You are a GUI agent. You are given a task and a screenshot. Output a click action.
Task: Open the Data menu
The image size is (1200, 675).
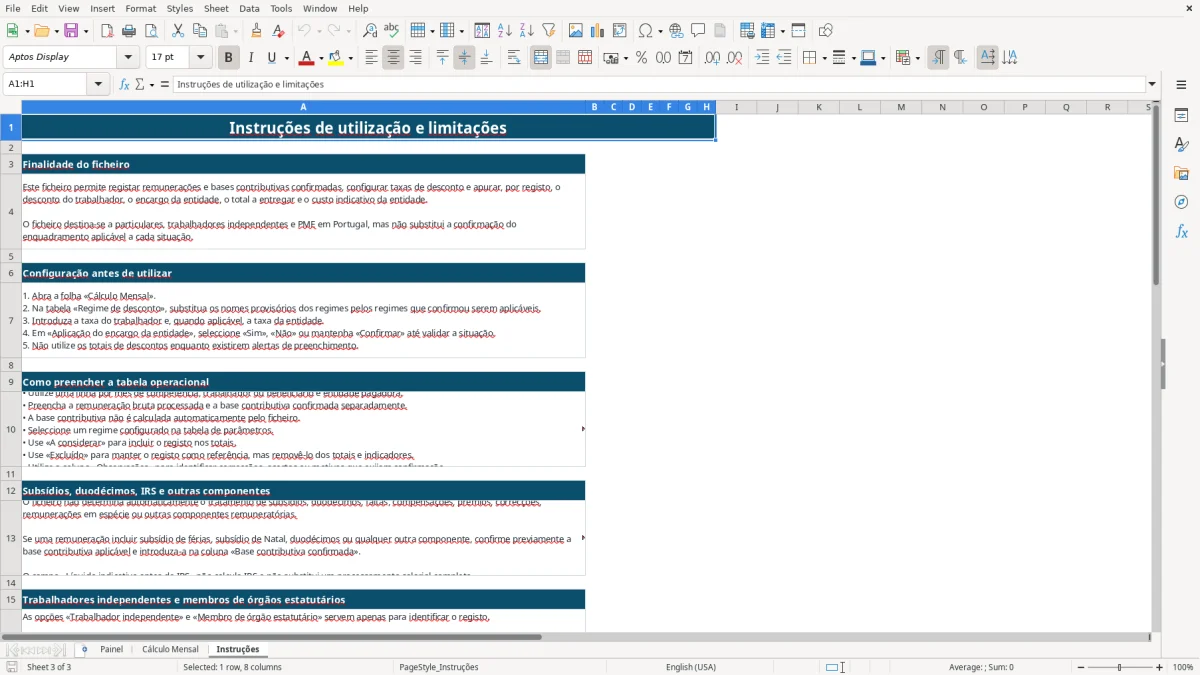click(x=249, y=8)
